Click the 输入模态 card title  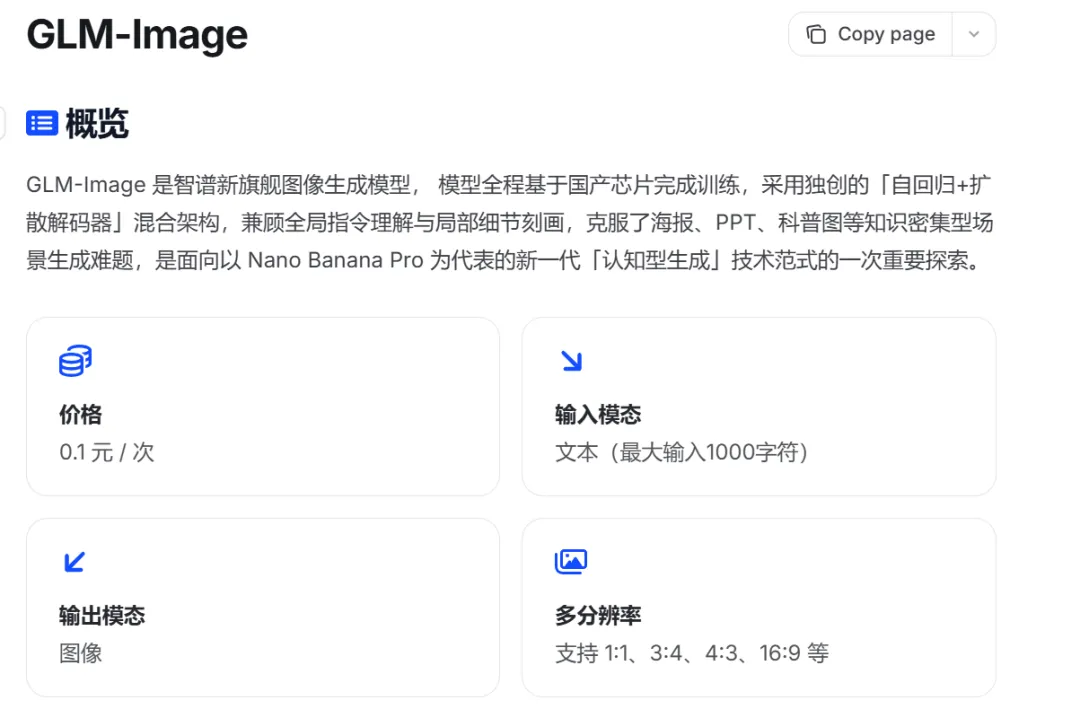click(x=598, y=415)
